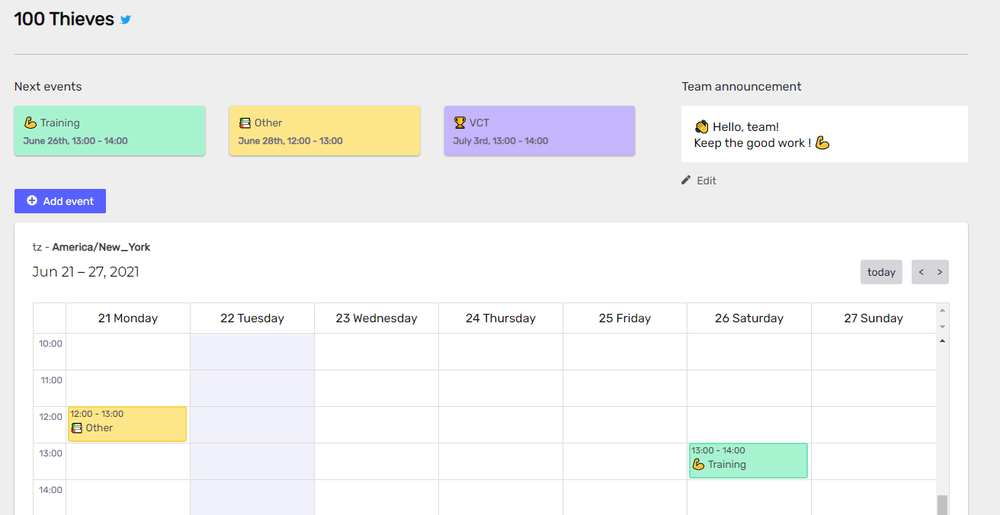The width and height of the screenshot is (1000, 515).
Task: Click the 14:00 time slot label
Action: 50,490
